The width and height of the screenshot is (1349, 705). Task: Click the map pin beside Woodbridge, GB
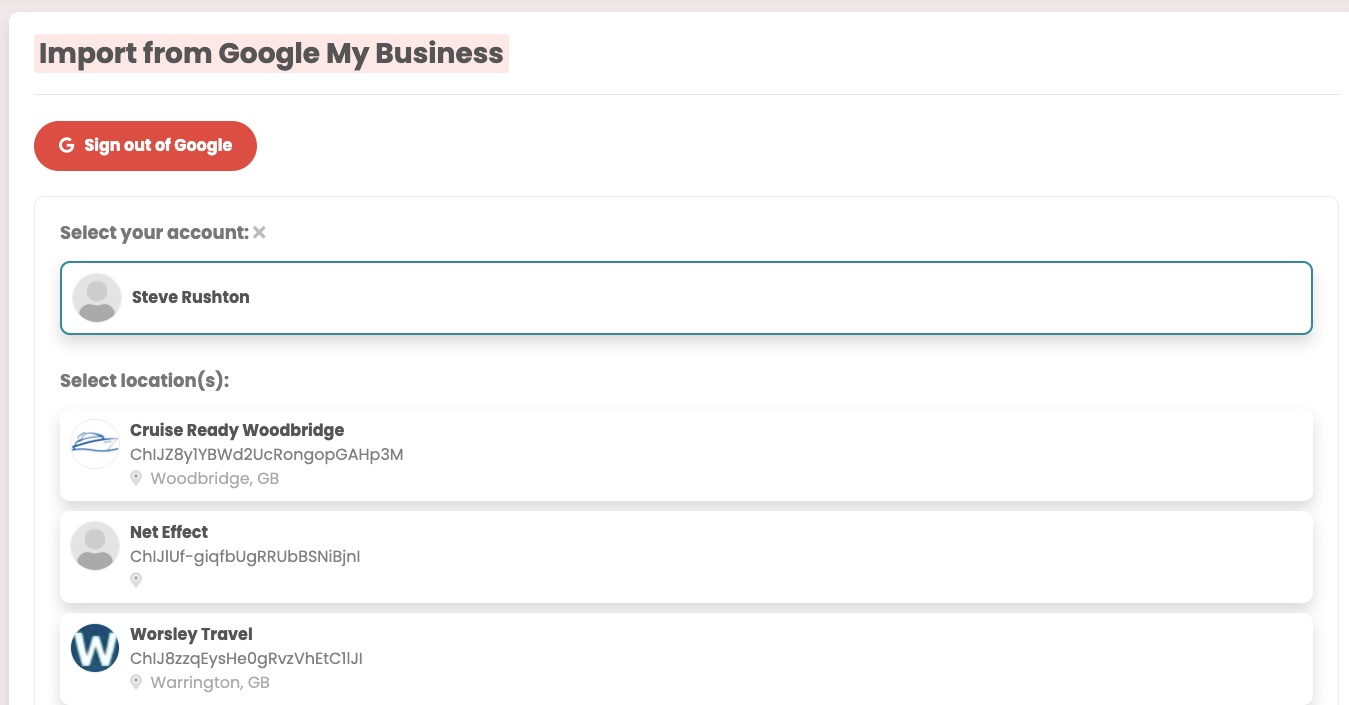click(x=136, y=478)
